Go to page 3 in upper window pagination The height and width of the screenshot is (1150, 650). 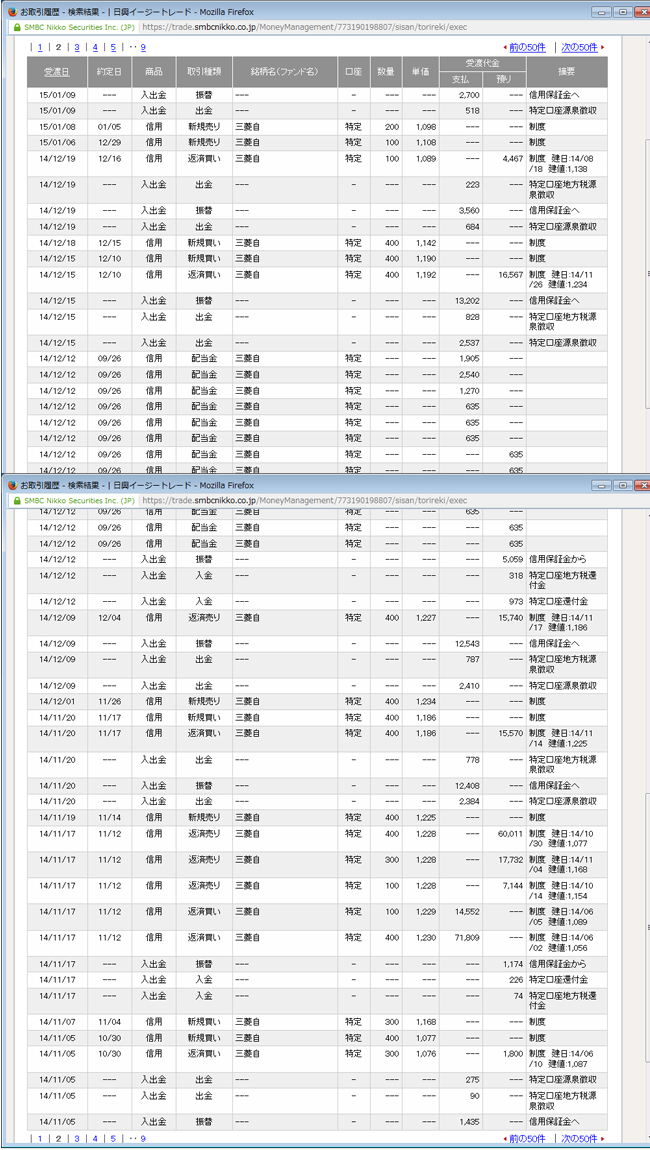coord(76,47)
